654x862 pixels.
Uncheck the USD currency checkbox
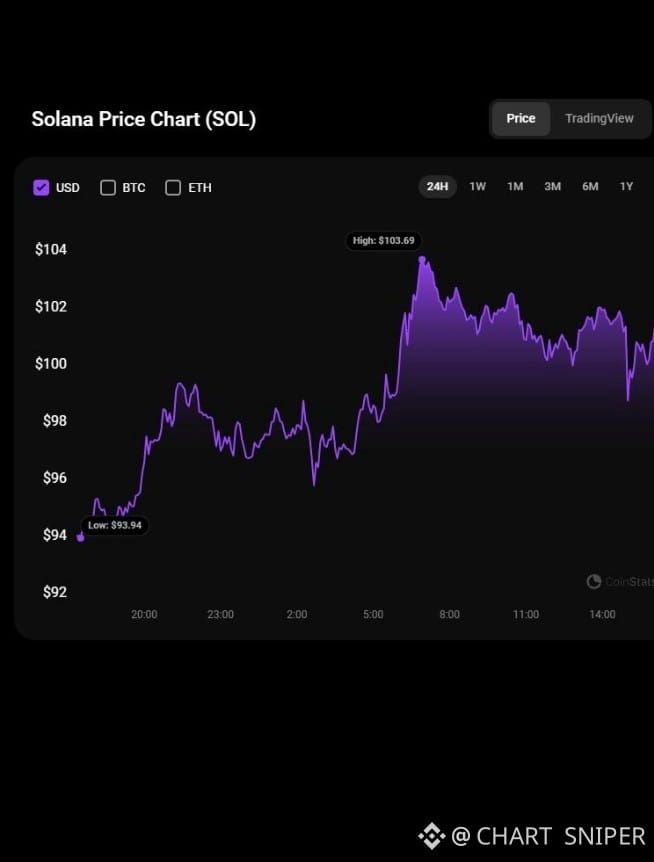41,187
